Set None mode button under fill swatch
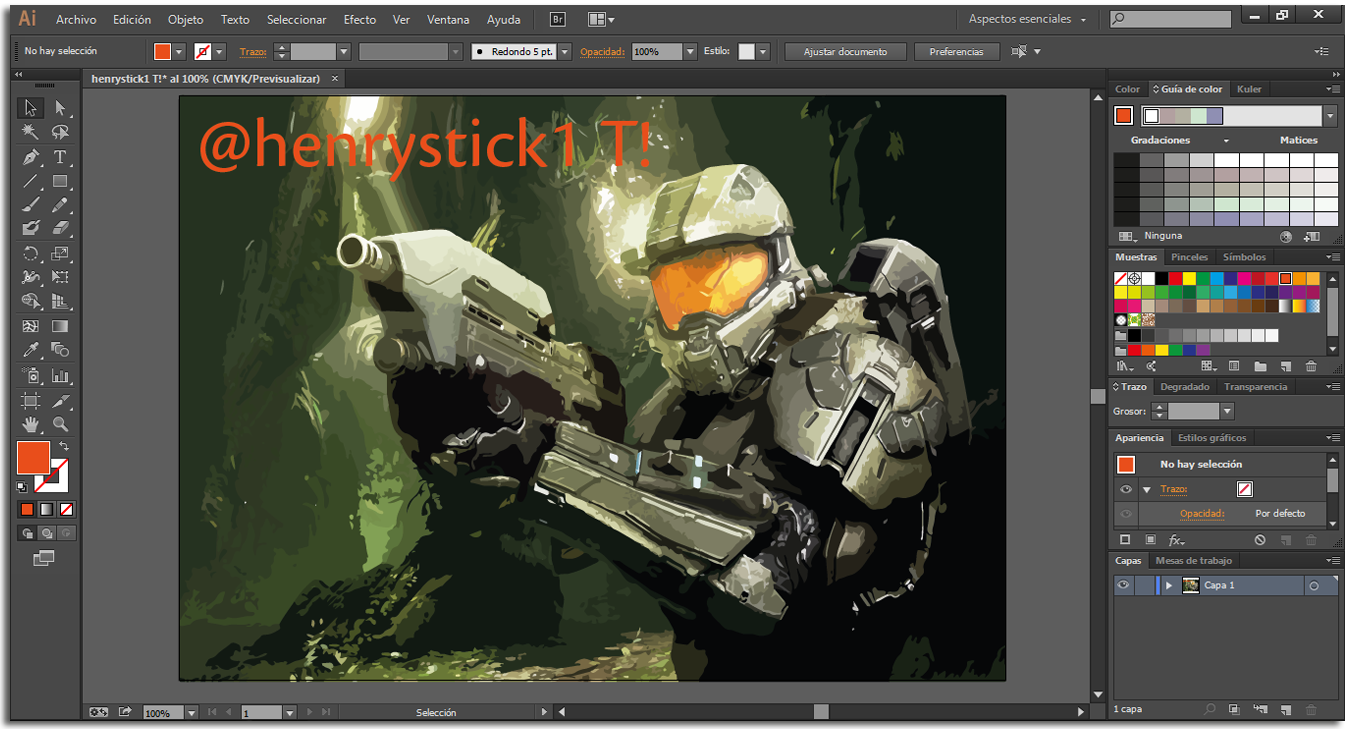Screen dimensions: 1360x729 pyautogui.click(x=66, y=510)
